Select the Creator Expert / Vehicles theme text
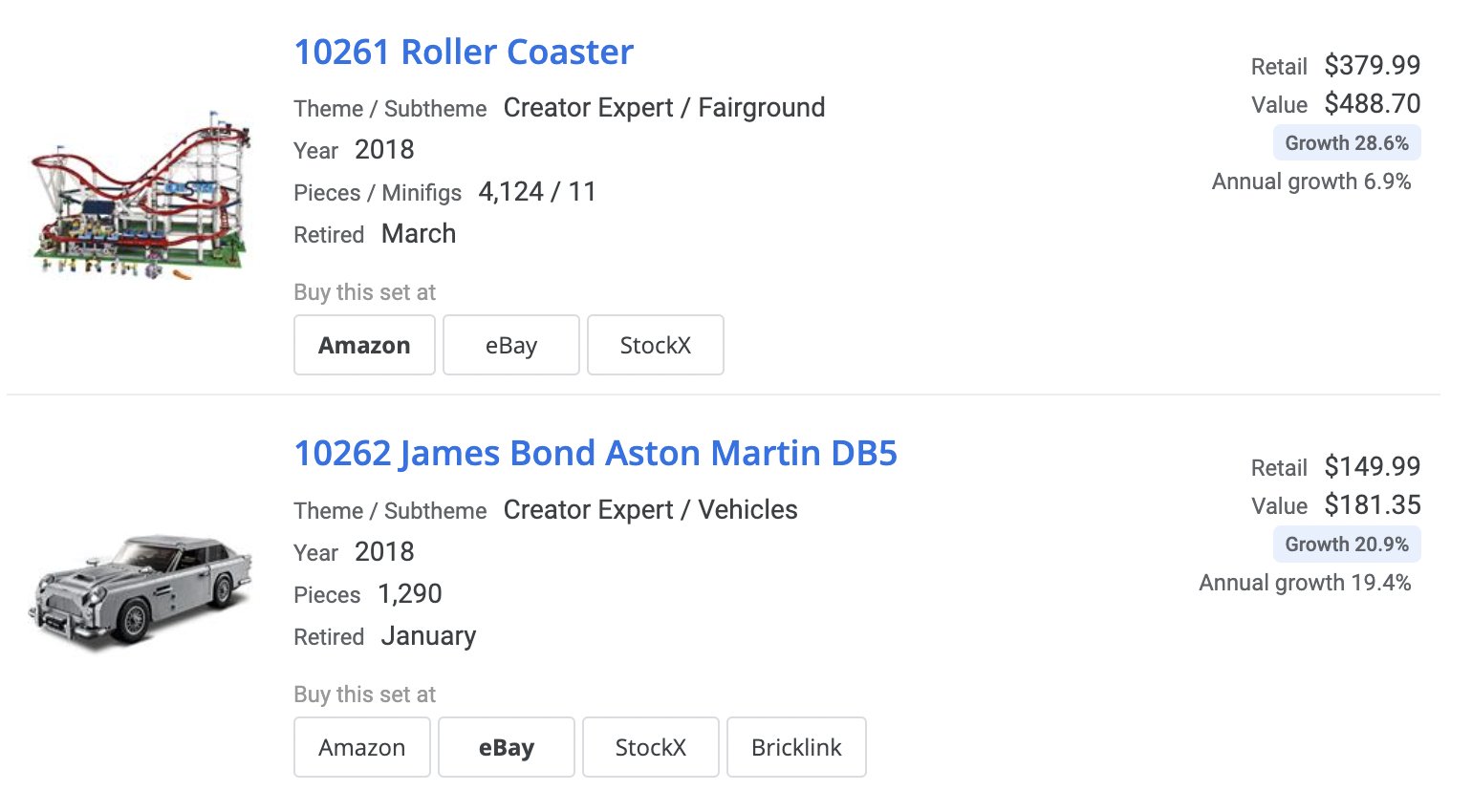 (x=651, y=510)
